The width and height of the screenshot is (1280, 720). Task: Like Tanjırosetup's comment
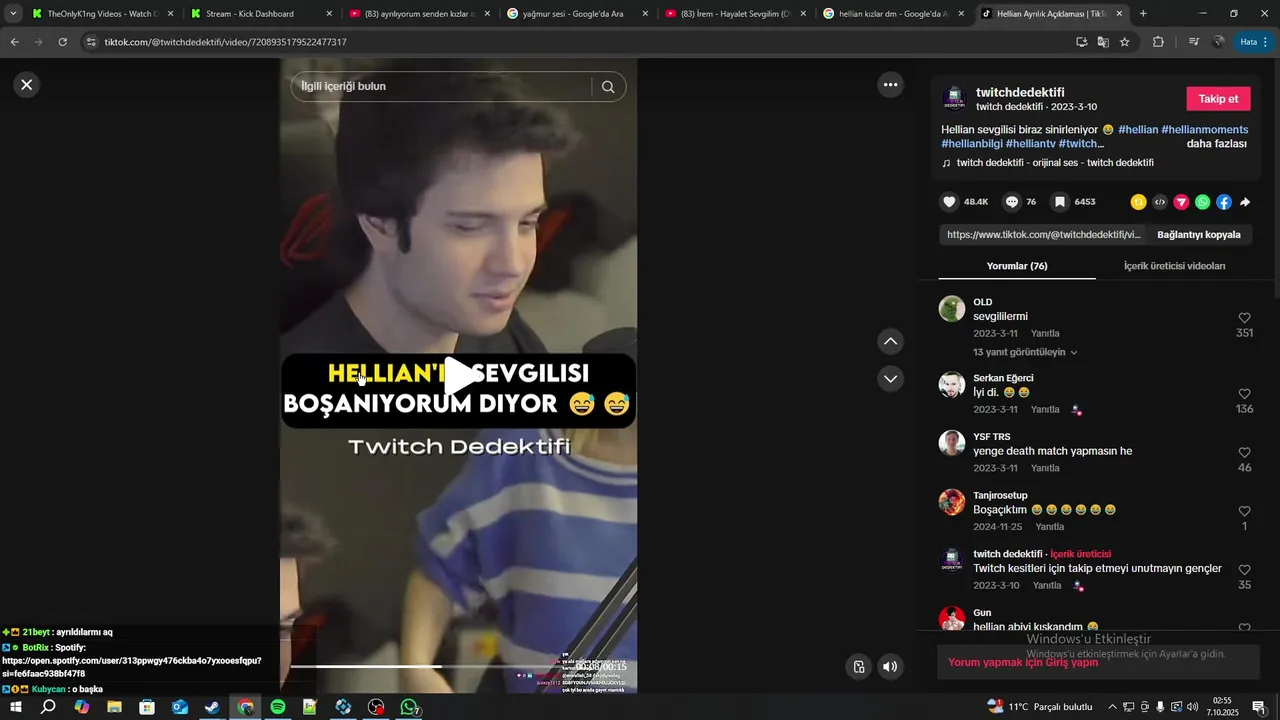click(x=1244, y=511)
